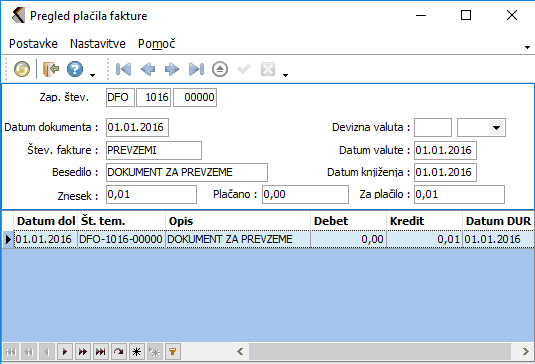
Task: Click the Debet column header
Action: 349,221
